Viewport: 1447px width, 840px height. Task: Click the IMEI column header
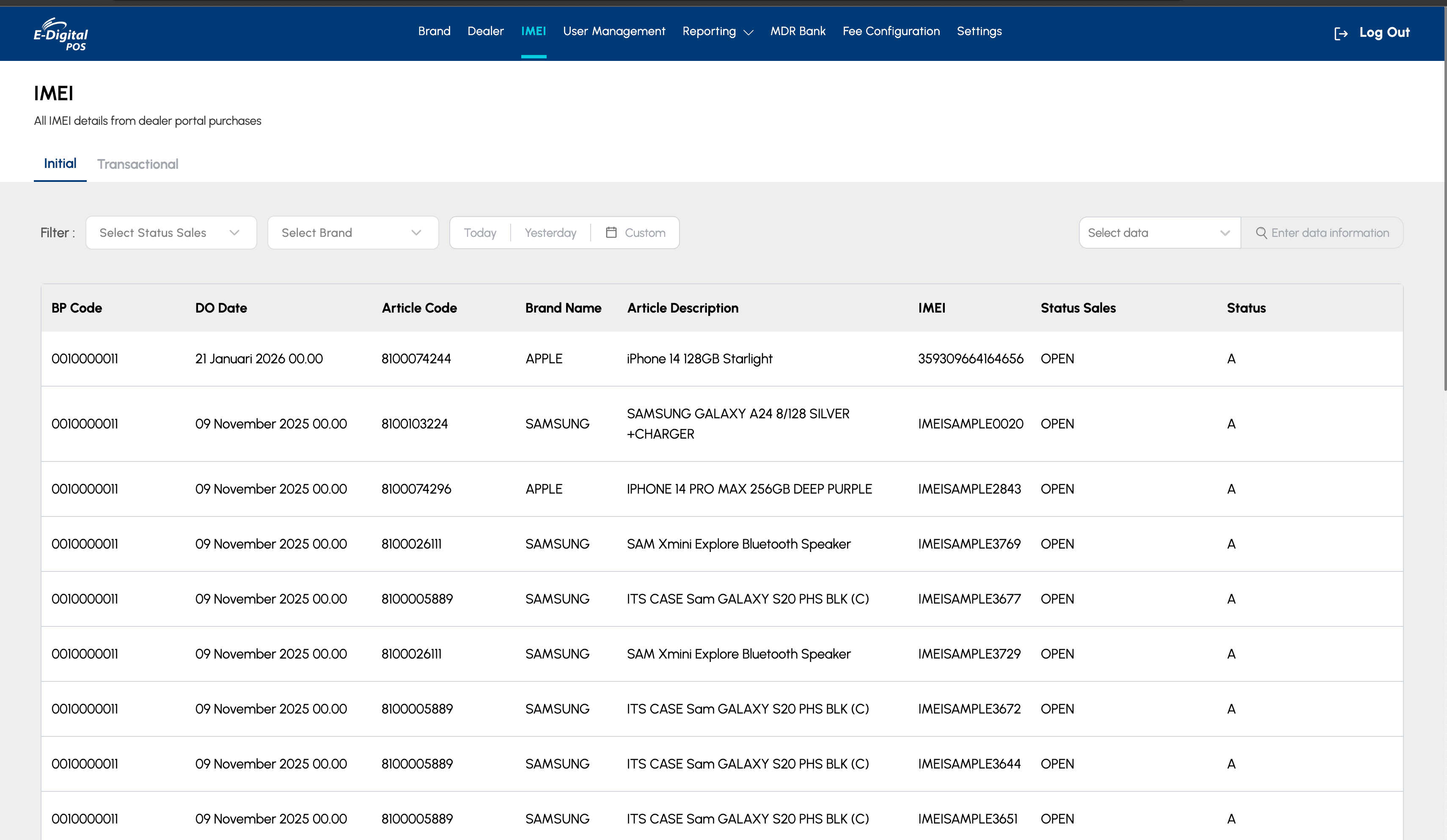931,308
